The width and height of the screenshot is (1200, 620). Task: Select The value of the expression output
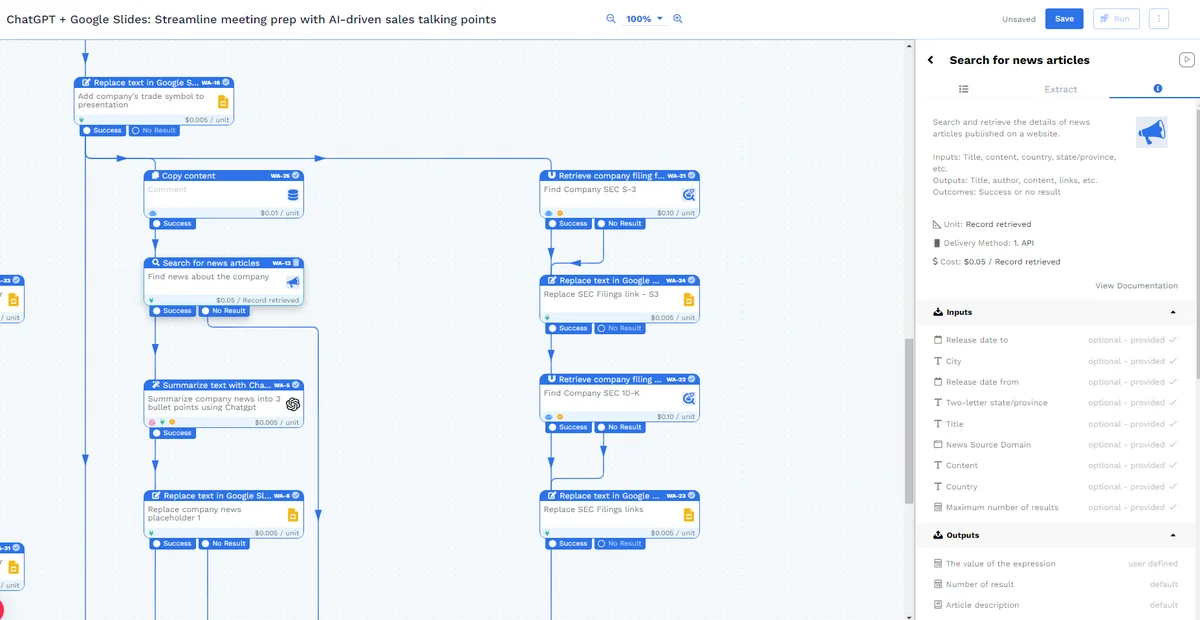pyautogui.click(x=1055, y=563)
